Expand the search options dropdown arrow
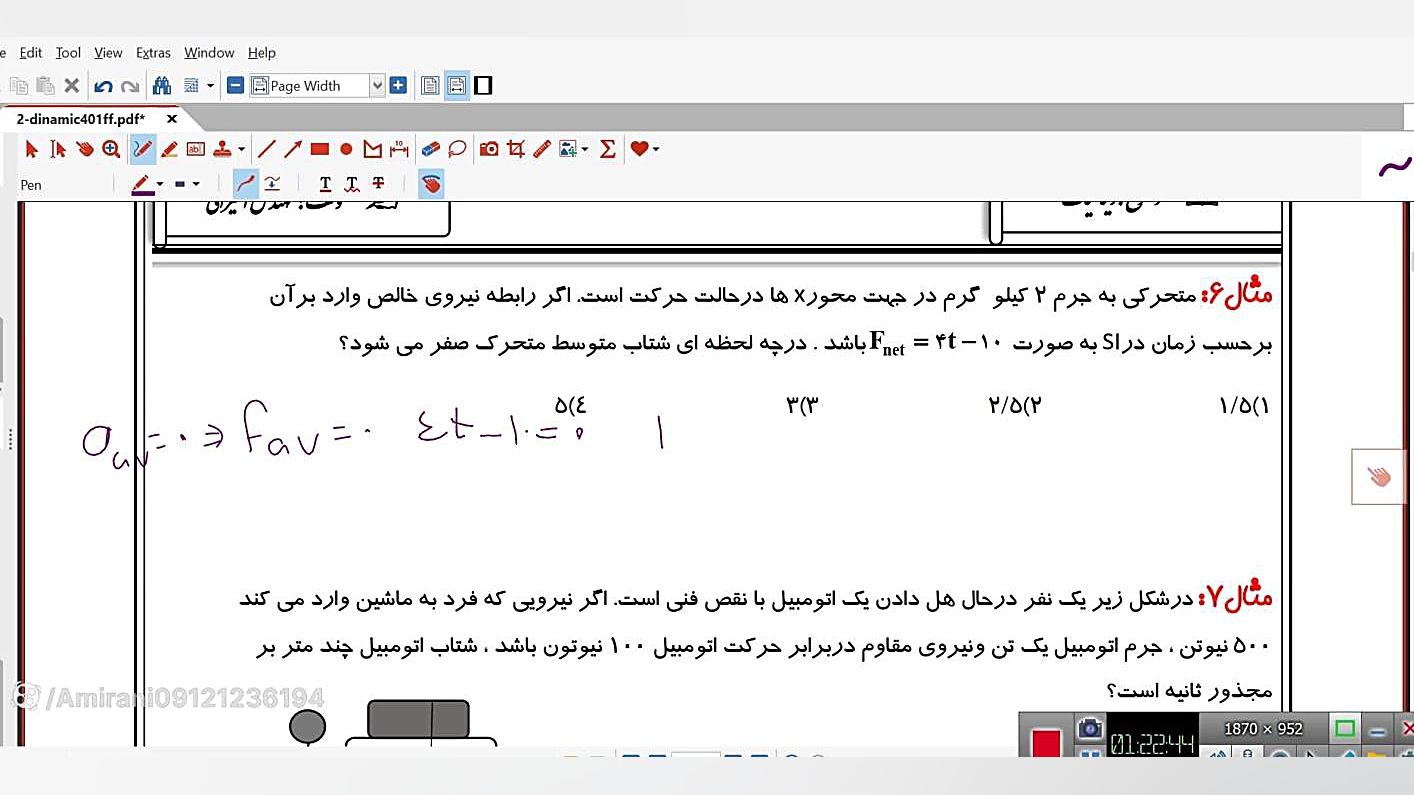Screen dimensions: 1414x795 210,86
